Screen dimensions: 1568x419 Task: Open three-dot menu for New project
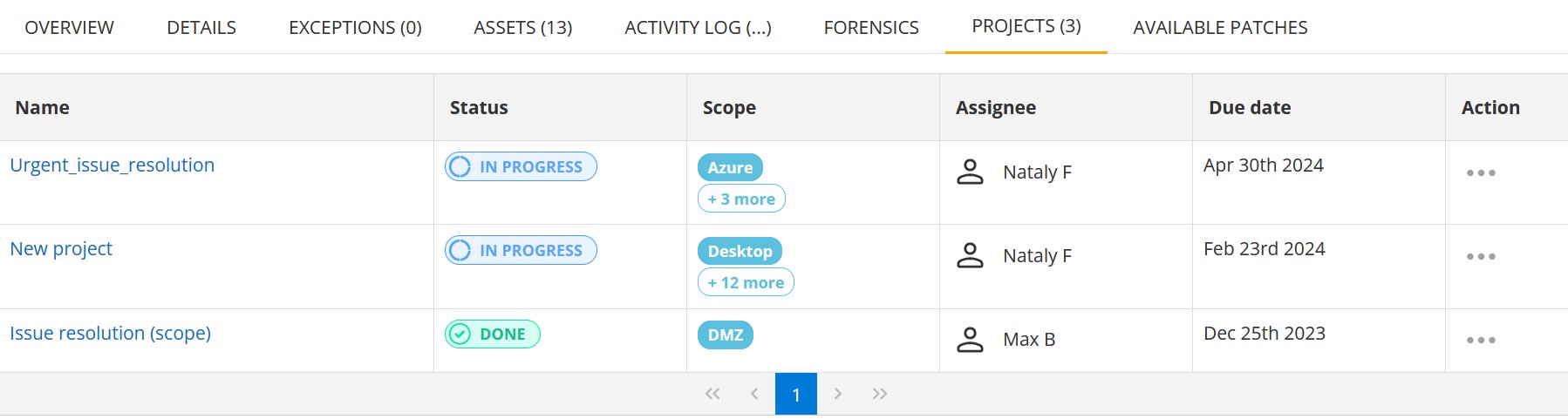1480,257
